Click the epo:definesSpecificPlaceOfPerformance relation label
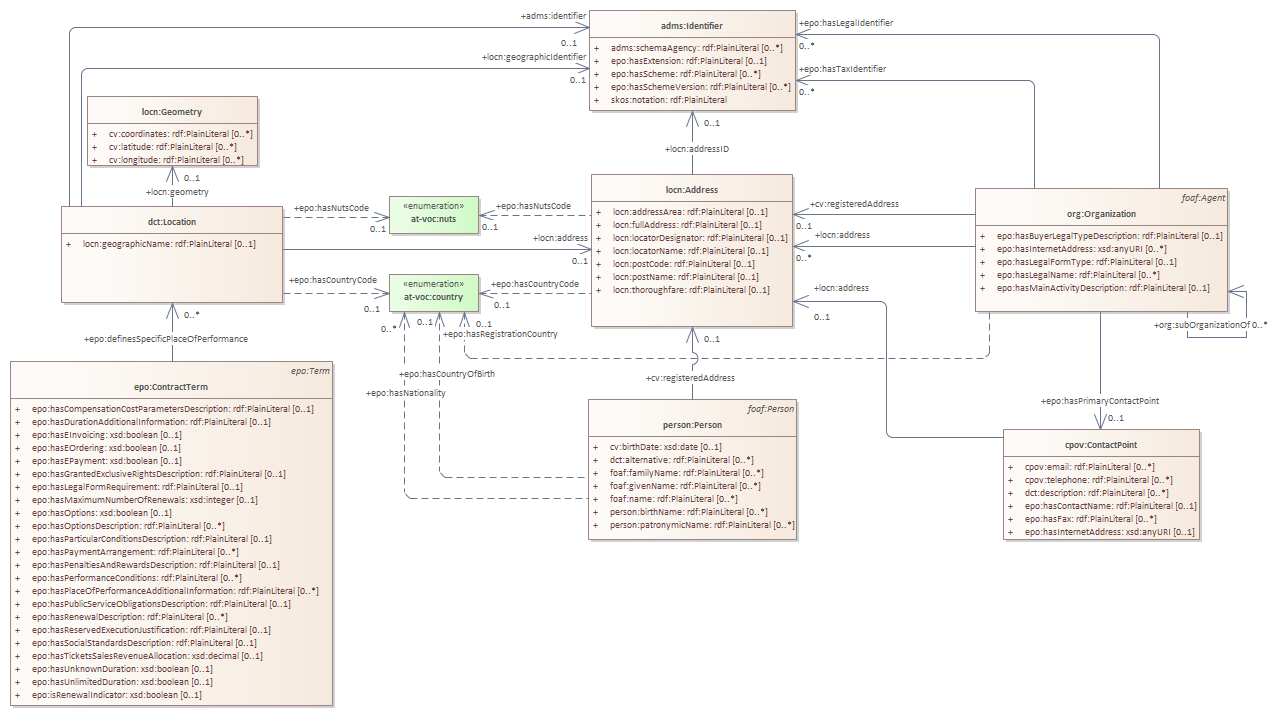Viewport: 1274px width, 716px height. click(x=165, y=339)
